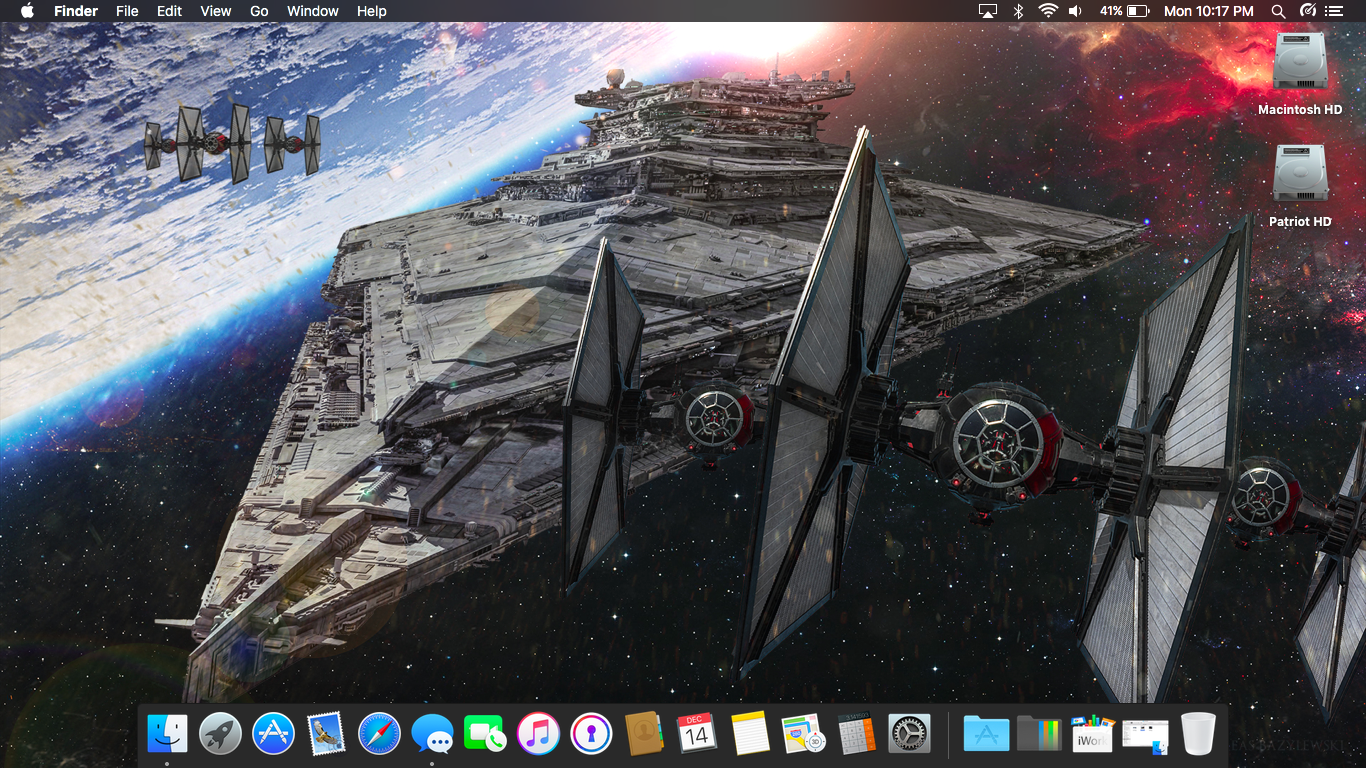Open the Trash in the Dock

click(x=1198, y=734)
